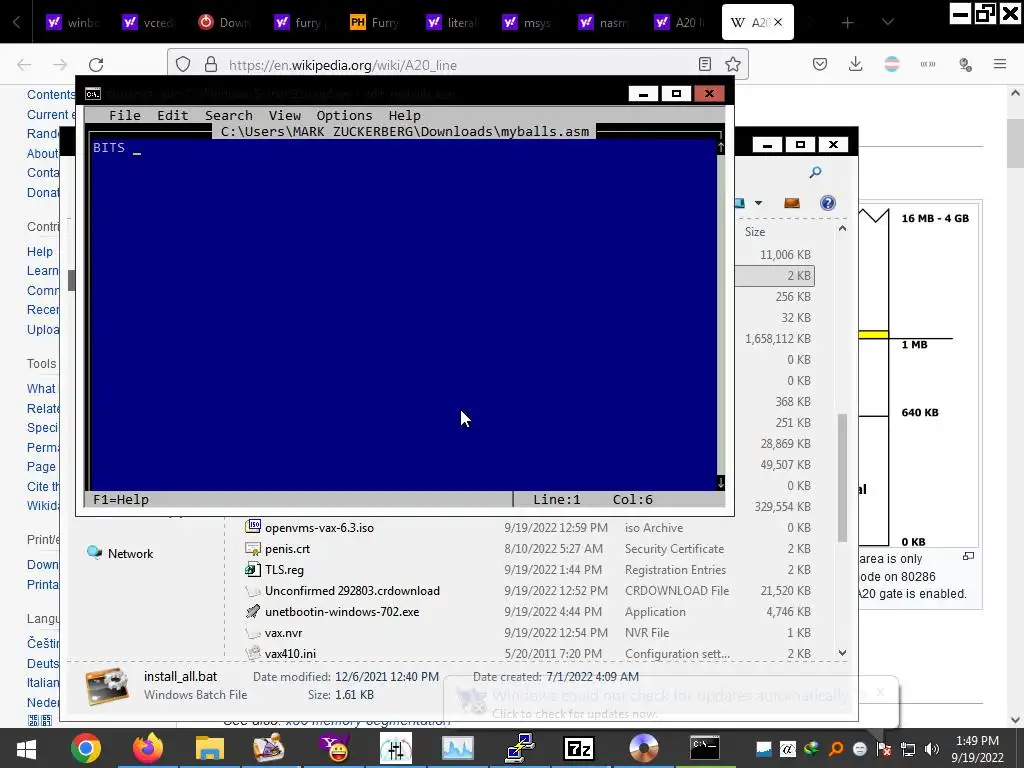
Task: Click the Firefox back arrow button
Action: (24, 64)
